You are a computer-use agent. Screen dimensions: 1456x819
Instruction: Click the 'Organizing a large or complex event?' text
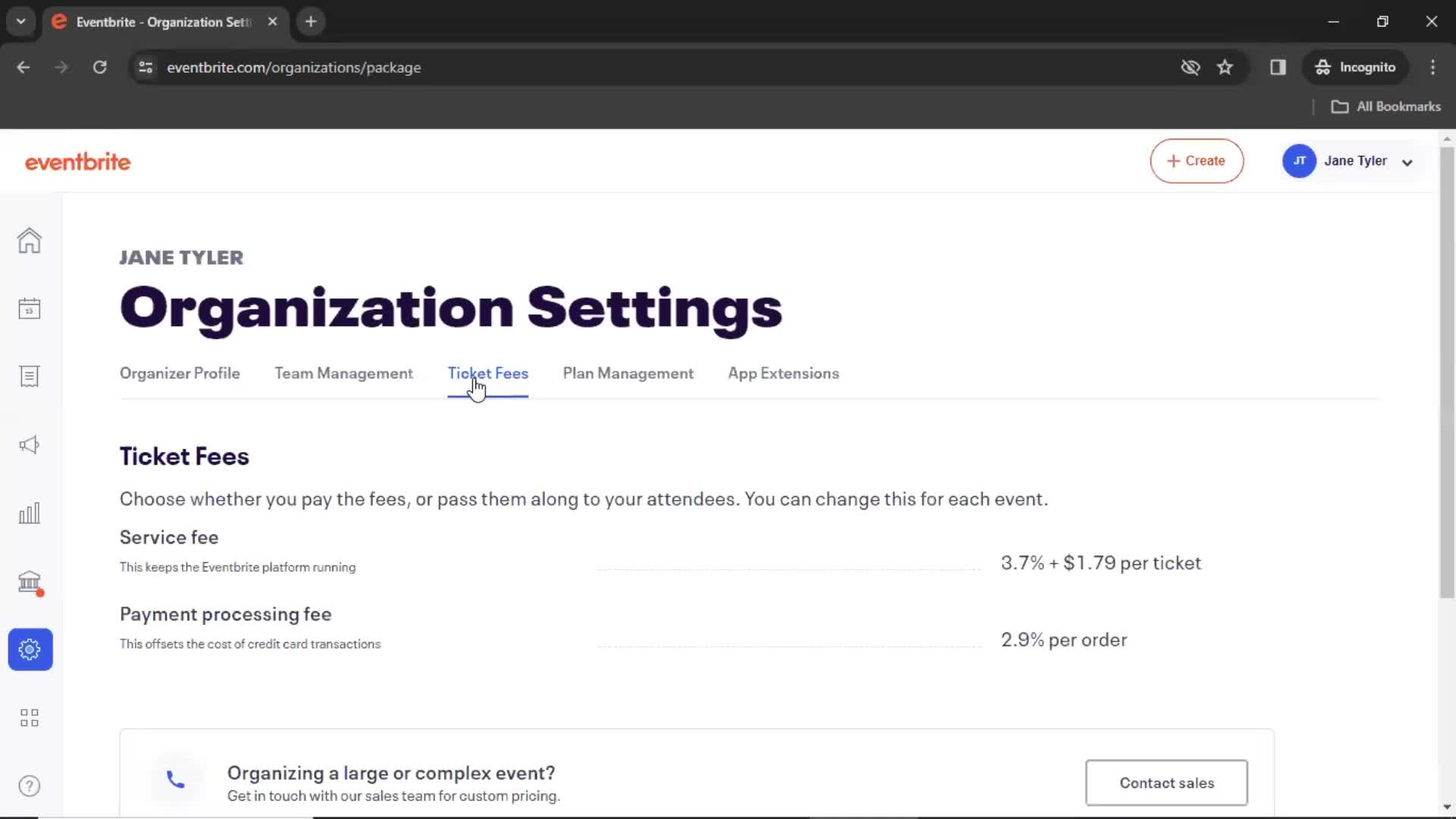pyautogui.click(x=391, y=773)
